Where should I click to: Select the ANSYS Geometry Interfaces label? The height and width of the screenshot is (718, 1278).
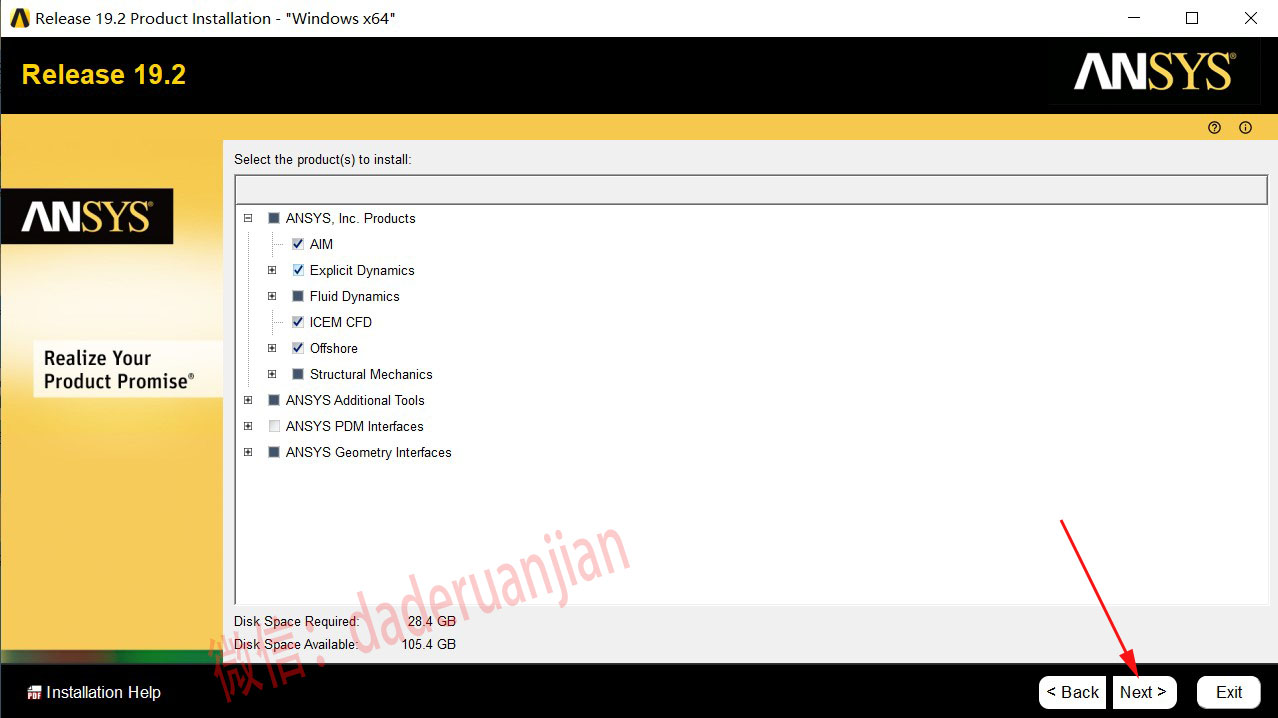pyautogui.click(x=369, y=452)
